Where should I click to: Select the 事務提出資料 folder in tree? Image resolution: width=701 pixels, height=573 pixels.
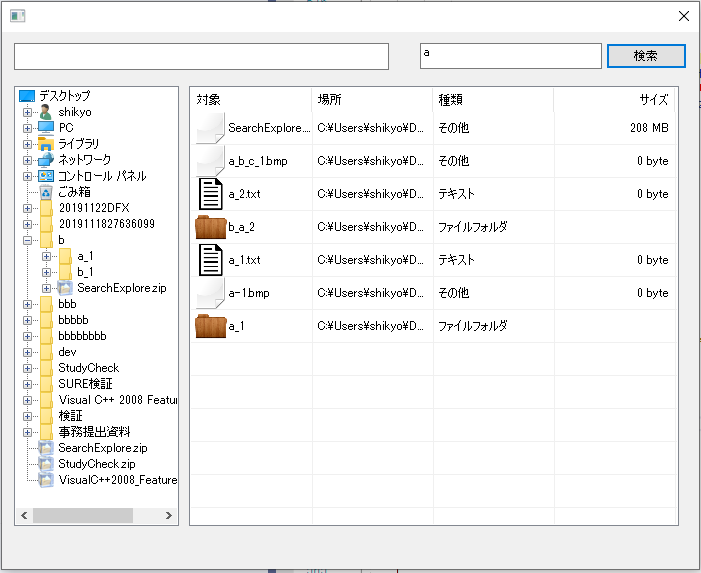coord(94,432)
